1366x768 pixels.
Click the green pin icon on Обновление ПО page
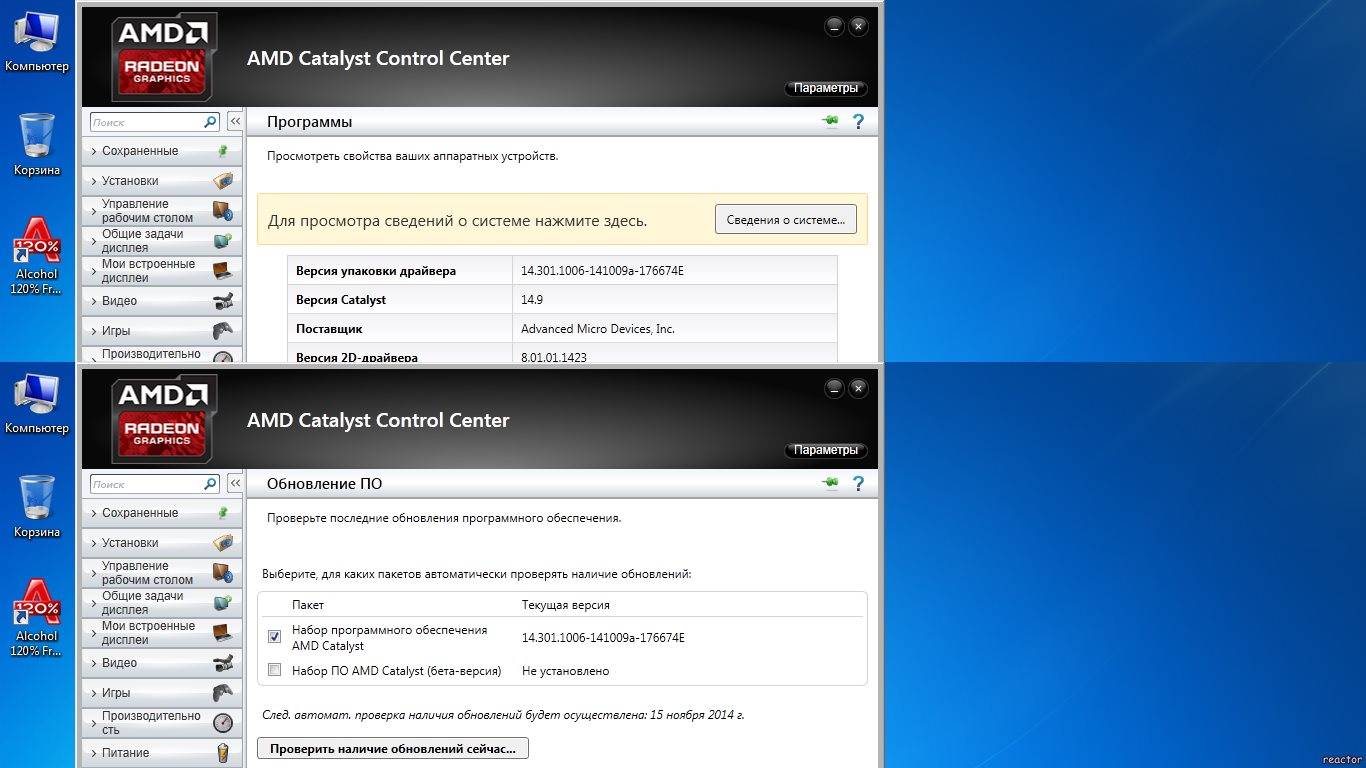830,484
